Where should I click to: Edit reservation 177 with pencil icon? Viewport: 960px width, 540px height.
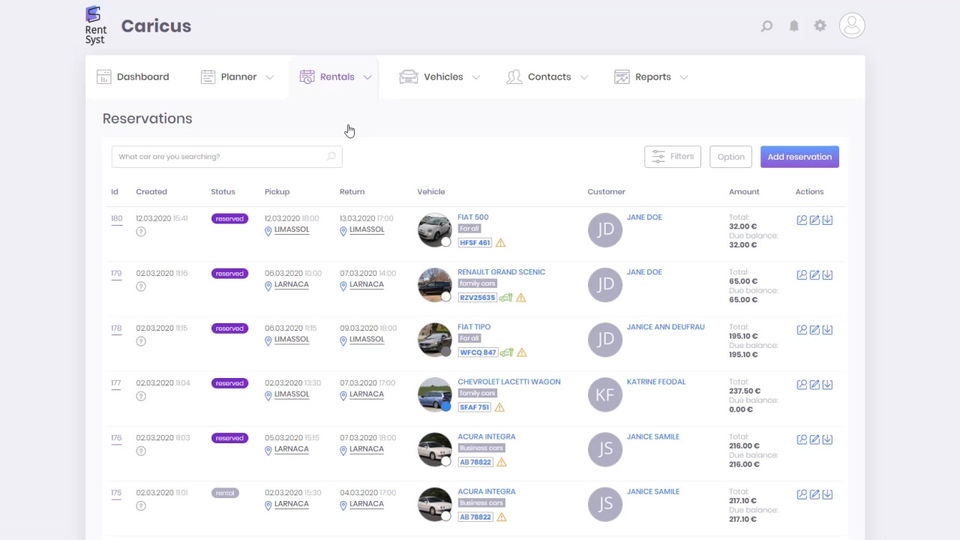pos(814,384)
